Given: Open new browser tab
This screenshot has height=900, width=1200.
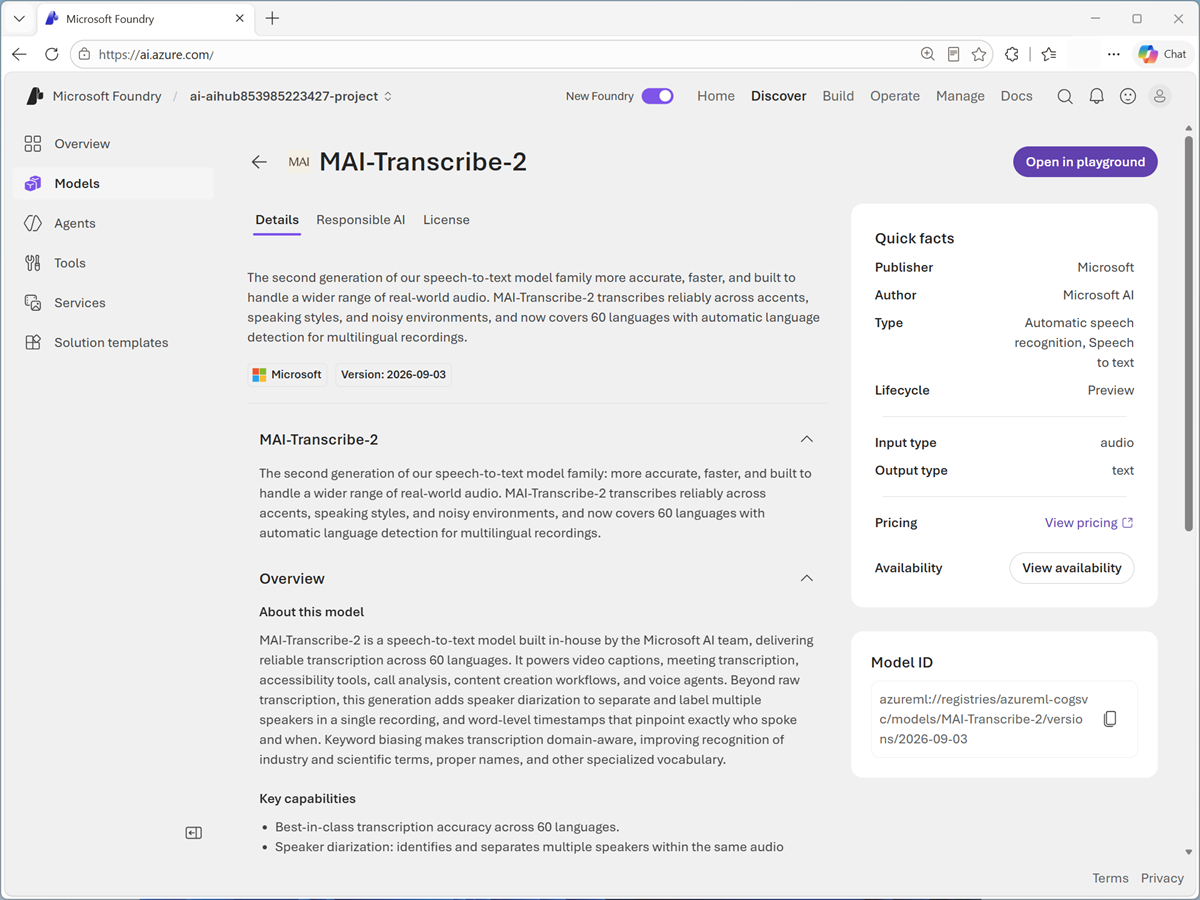Looking at the screenshot, I should [x=272, y=18].
